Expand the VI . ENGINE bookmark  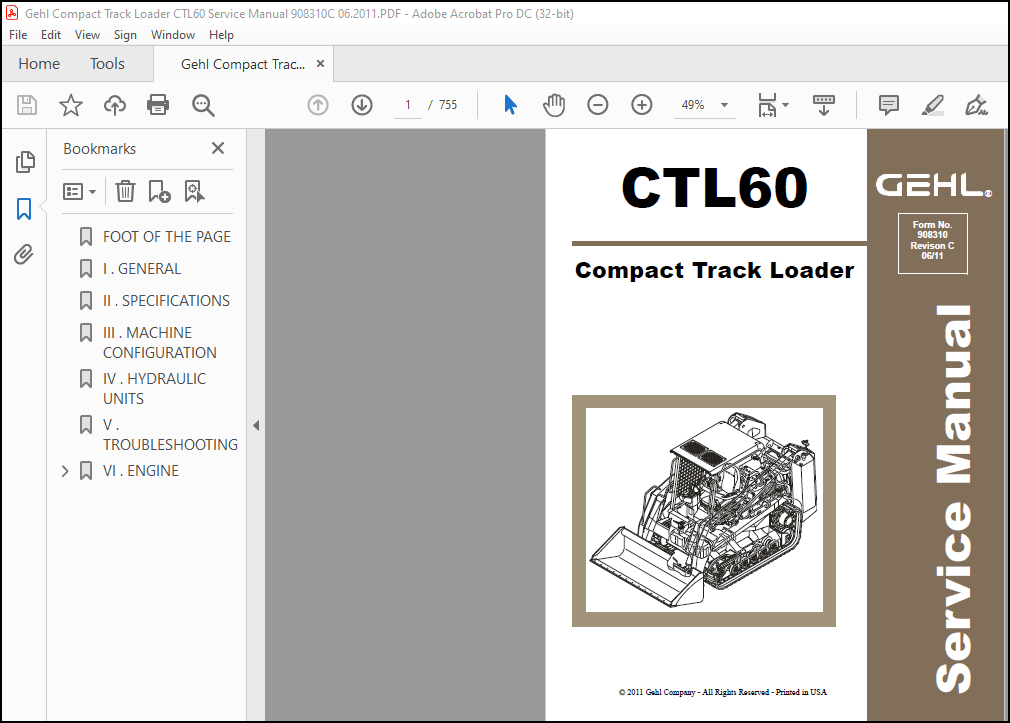[64, 471]
